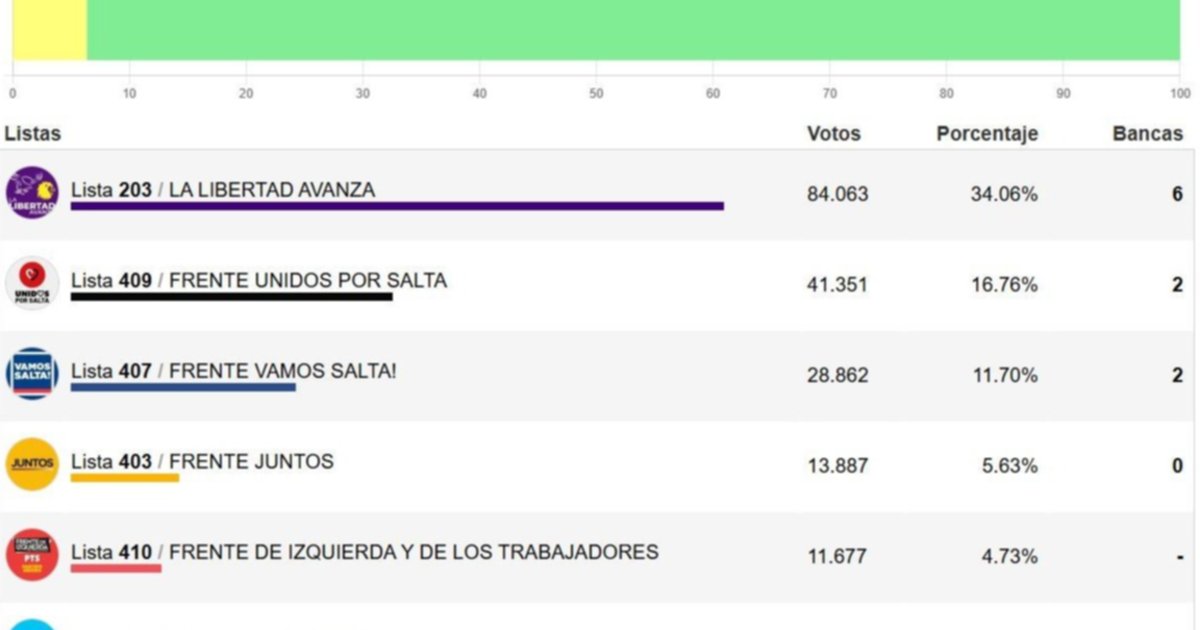Click the purple La Libertad Avanza bar

396,206
